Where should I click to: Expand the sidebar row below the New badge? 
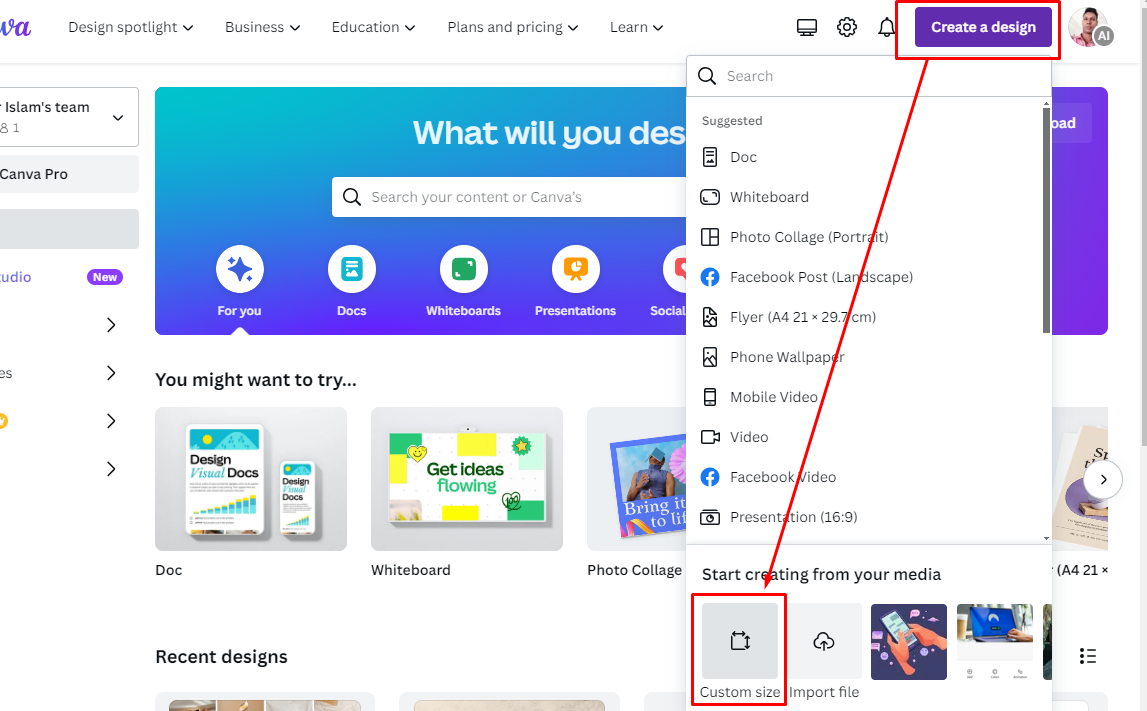tap(111, 325)
